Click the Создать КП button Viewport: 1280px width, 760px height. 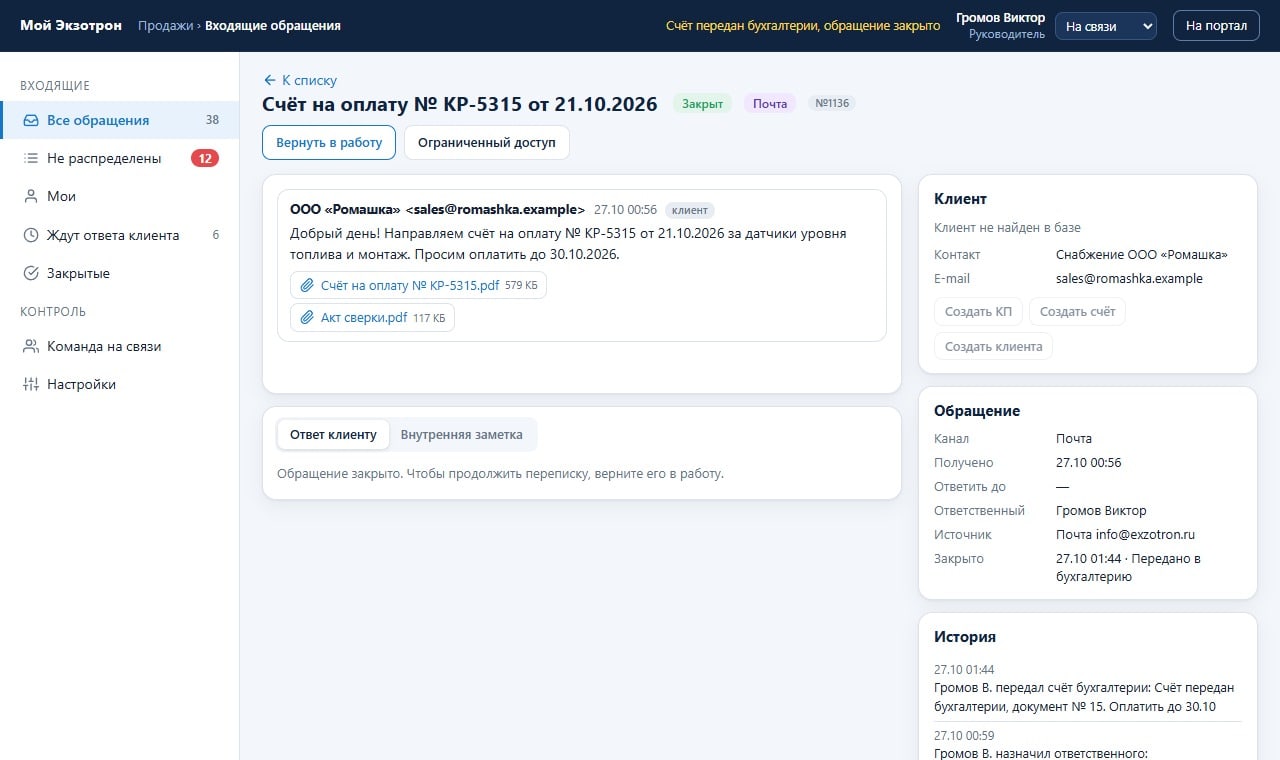(x=978, y=312)
